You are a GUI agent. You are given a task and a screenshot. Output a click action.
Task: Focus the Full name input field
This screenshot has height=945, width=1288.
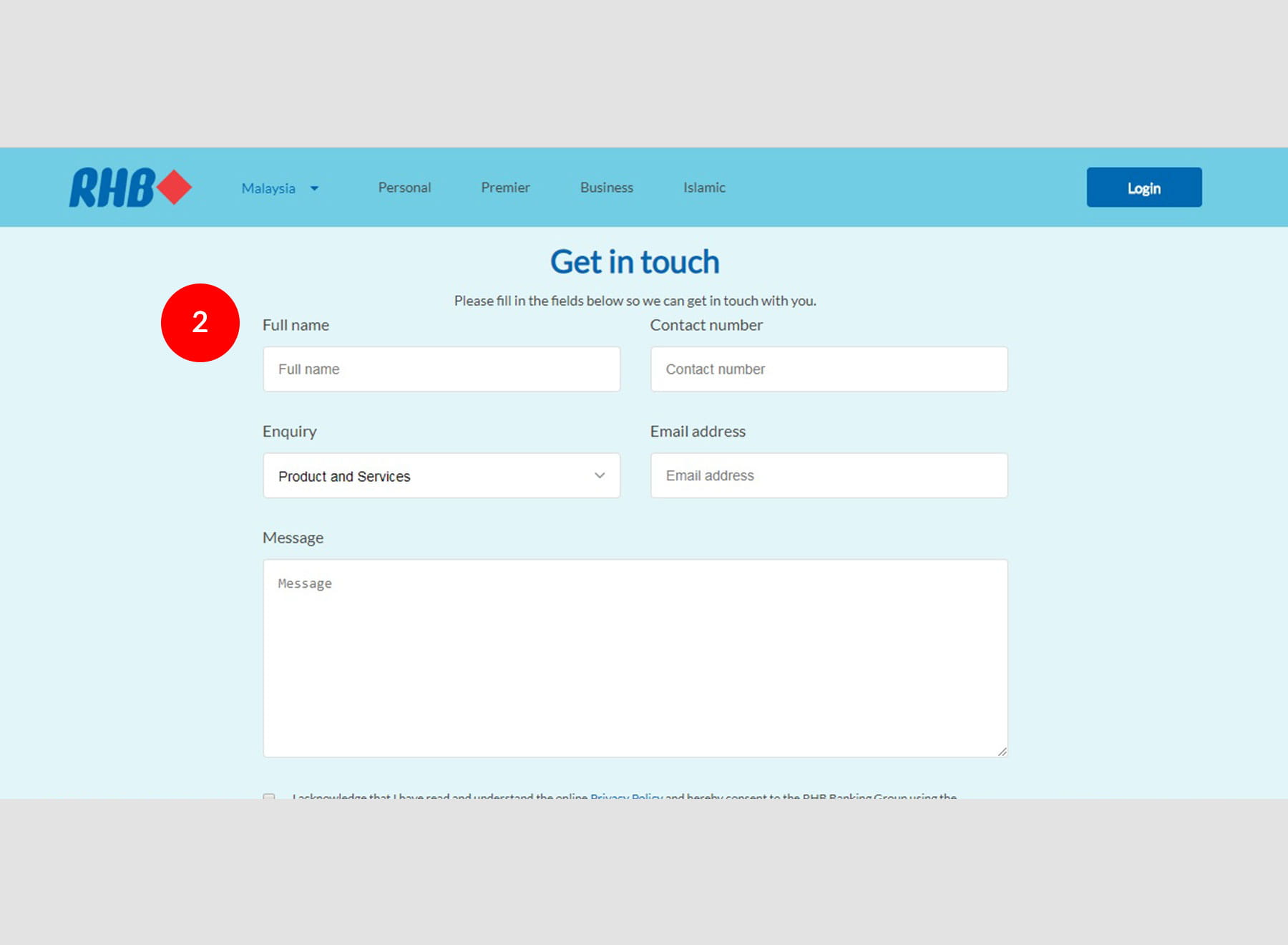441,369
